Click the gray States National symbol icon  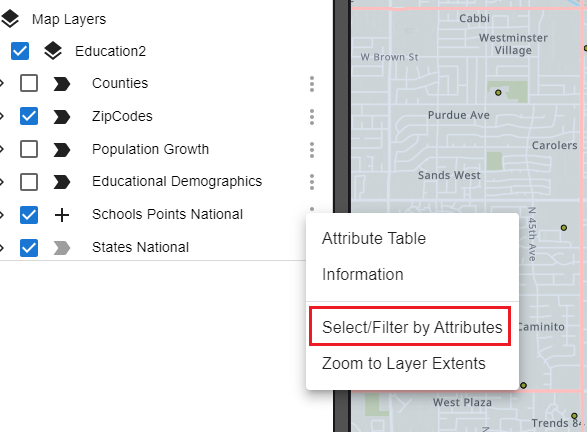pyautogui.click(x=62, y=248)
